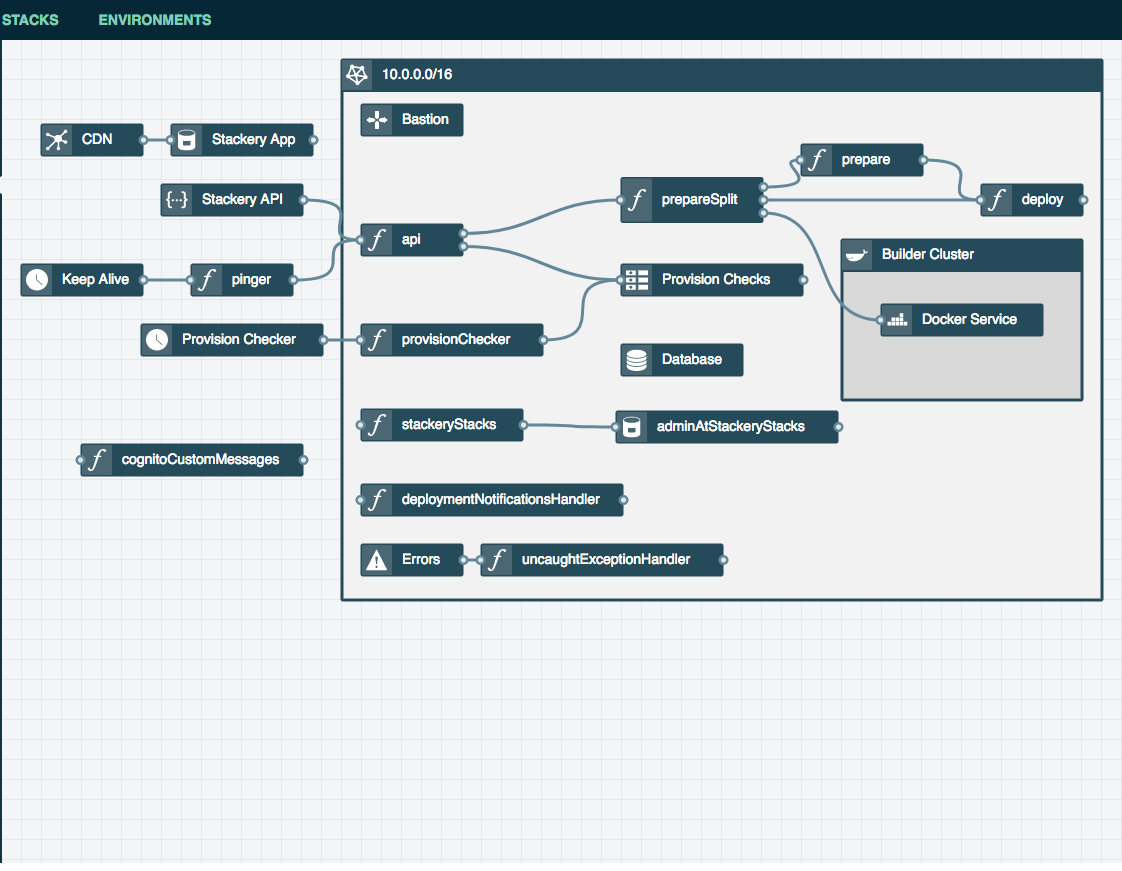Click the Stackery API output port
The image size is (1122, 871).
(303, 200)
